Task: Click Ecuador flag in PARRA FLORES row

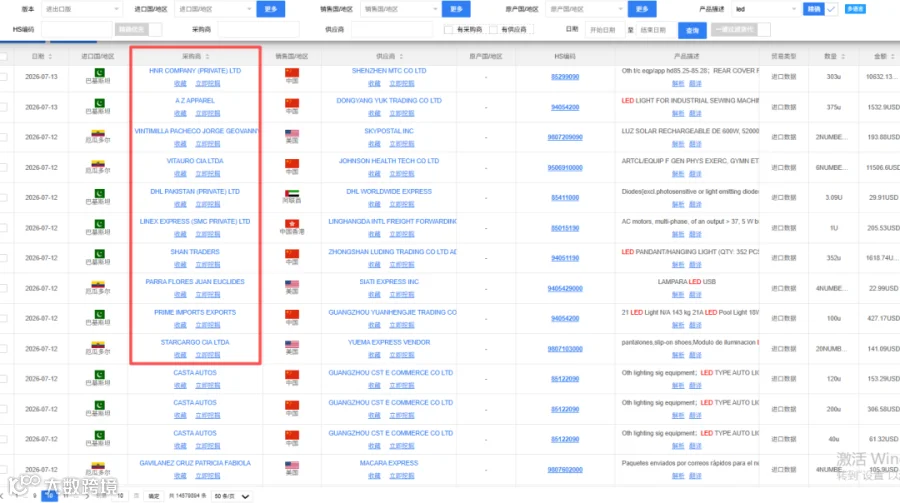Action: pyautogui.click(x=98, y=284)
